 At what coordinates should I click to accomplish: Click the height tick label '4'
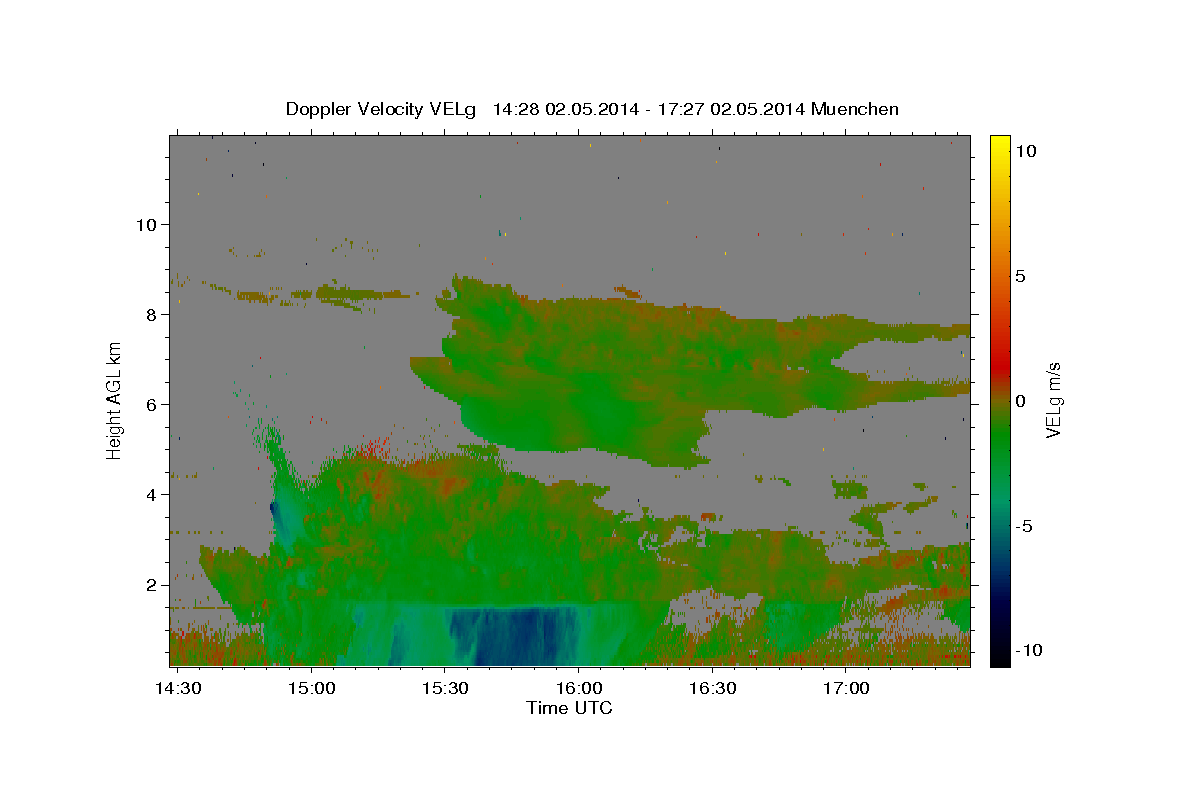point(154,495)
